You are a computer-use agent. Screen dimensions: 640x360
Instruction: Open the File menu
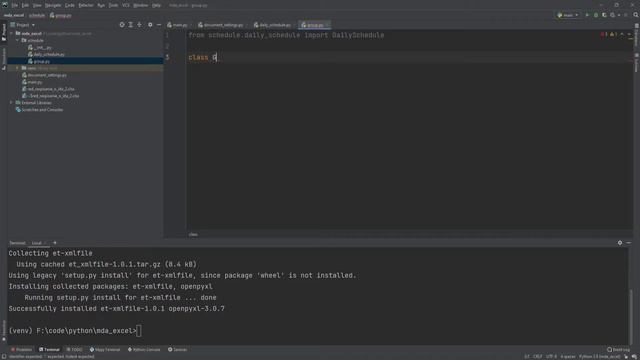coord(15,5)
